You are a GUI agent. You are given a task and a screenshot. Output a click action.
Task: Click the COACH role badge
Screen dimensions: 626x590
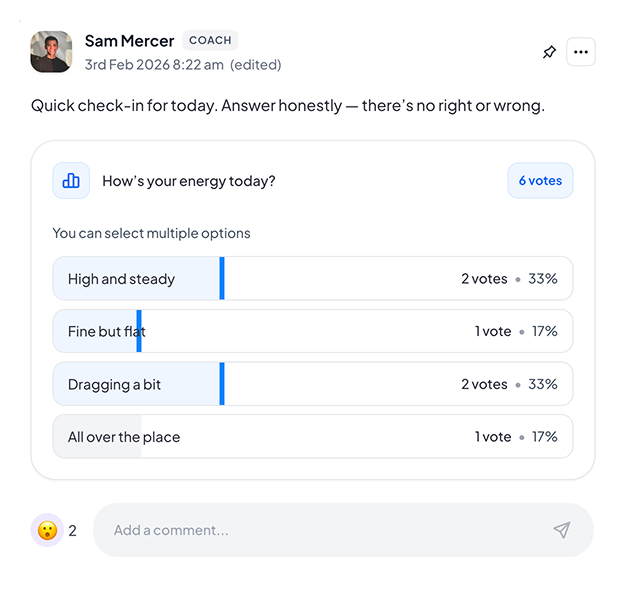pyautogui.click(x=210, y=41)
